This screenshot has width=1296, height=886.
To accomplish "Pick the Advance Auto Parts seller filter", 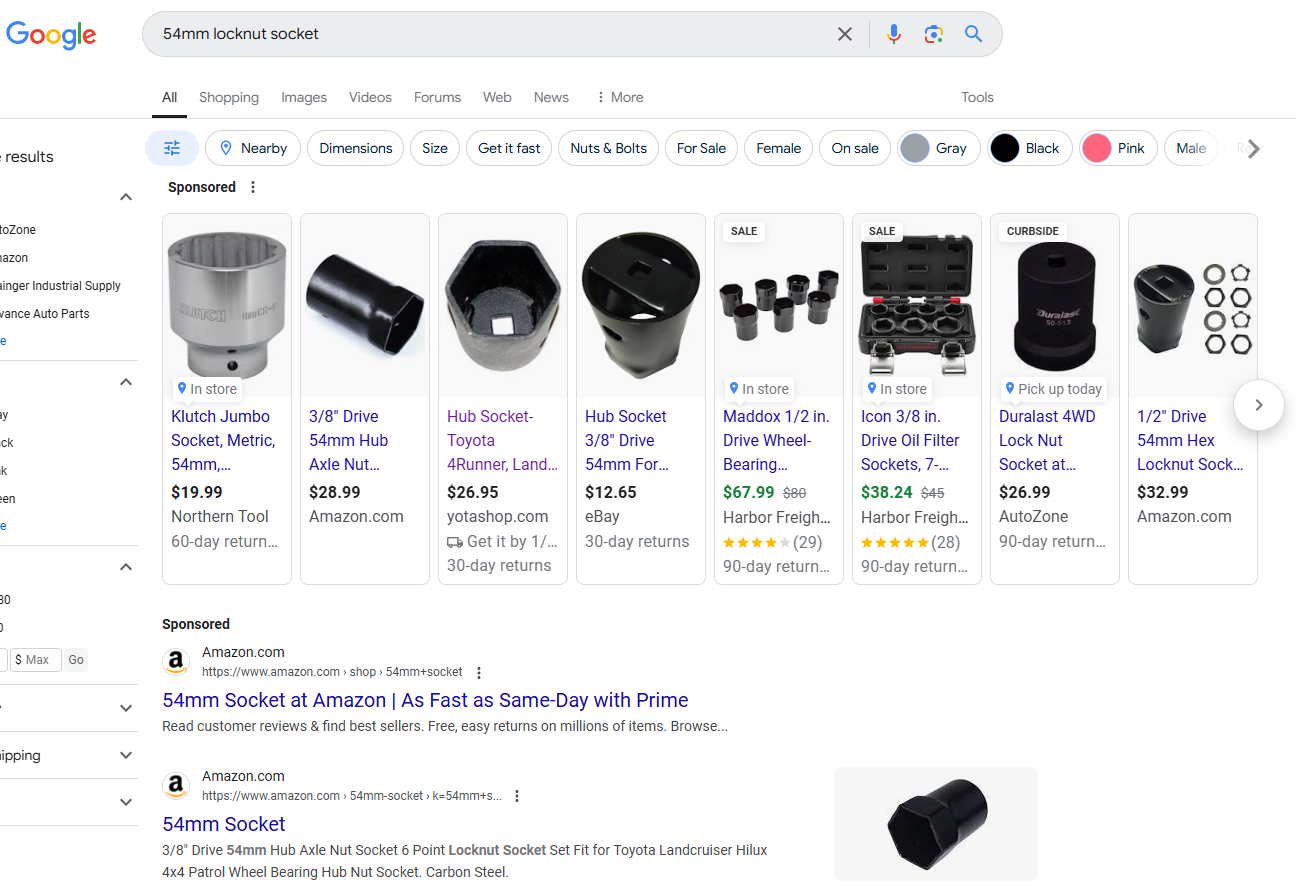I will point(45,314).
